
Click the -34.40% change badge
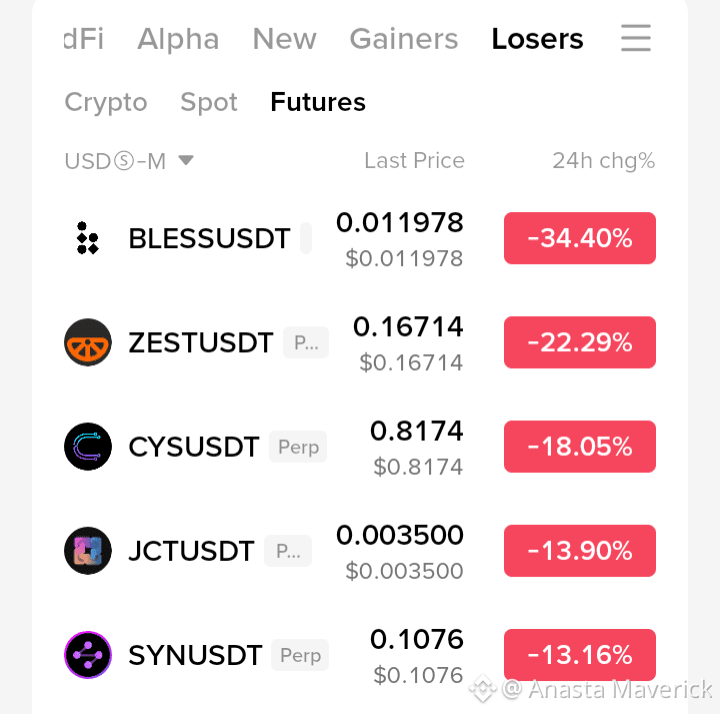click(579, 238)
